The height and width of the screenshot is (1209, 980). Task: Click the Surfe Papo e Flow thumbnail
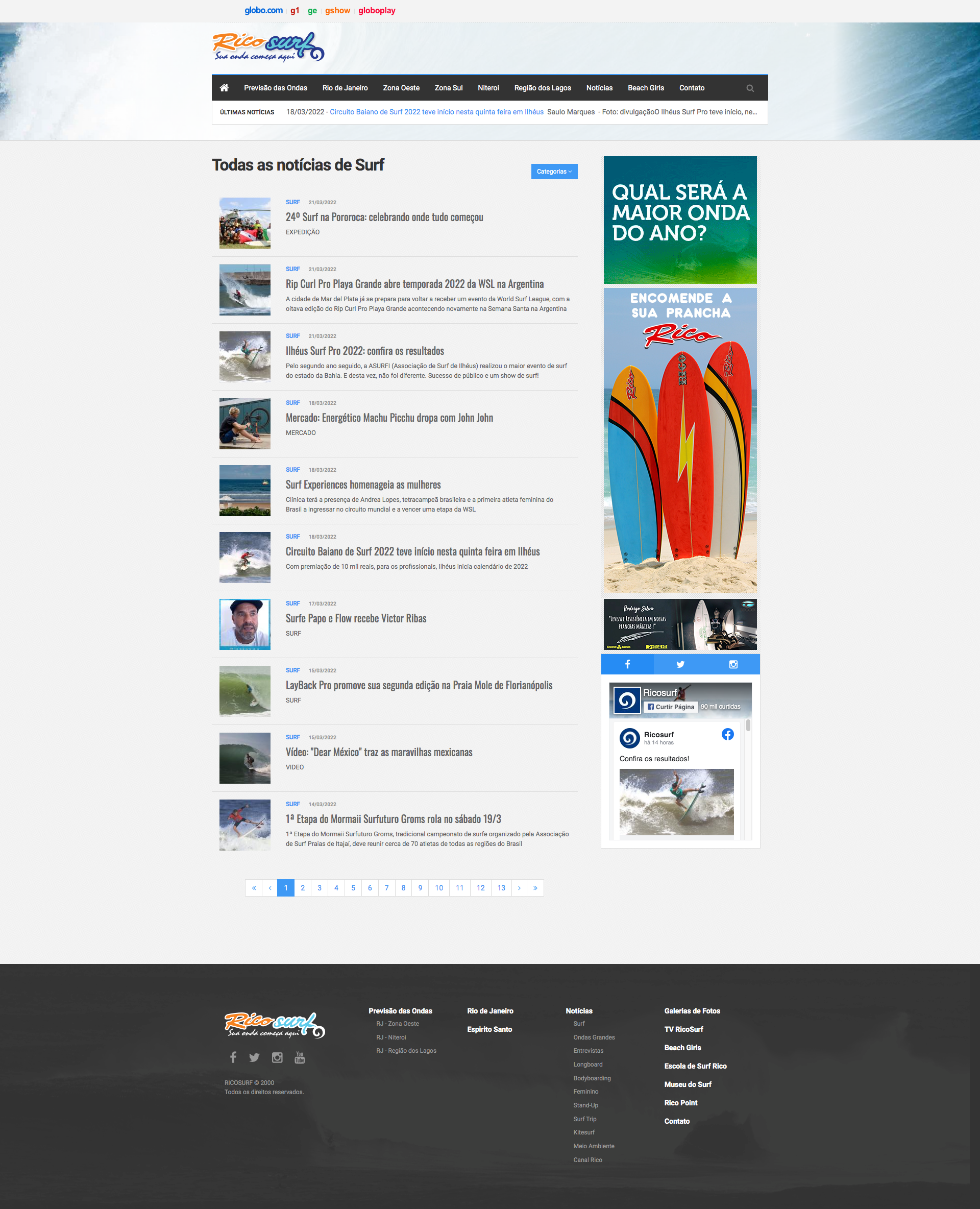click(x=244, y=624)
